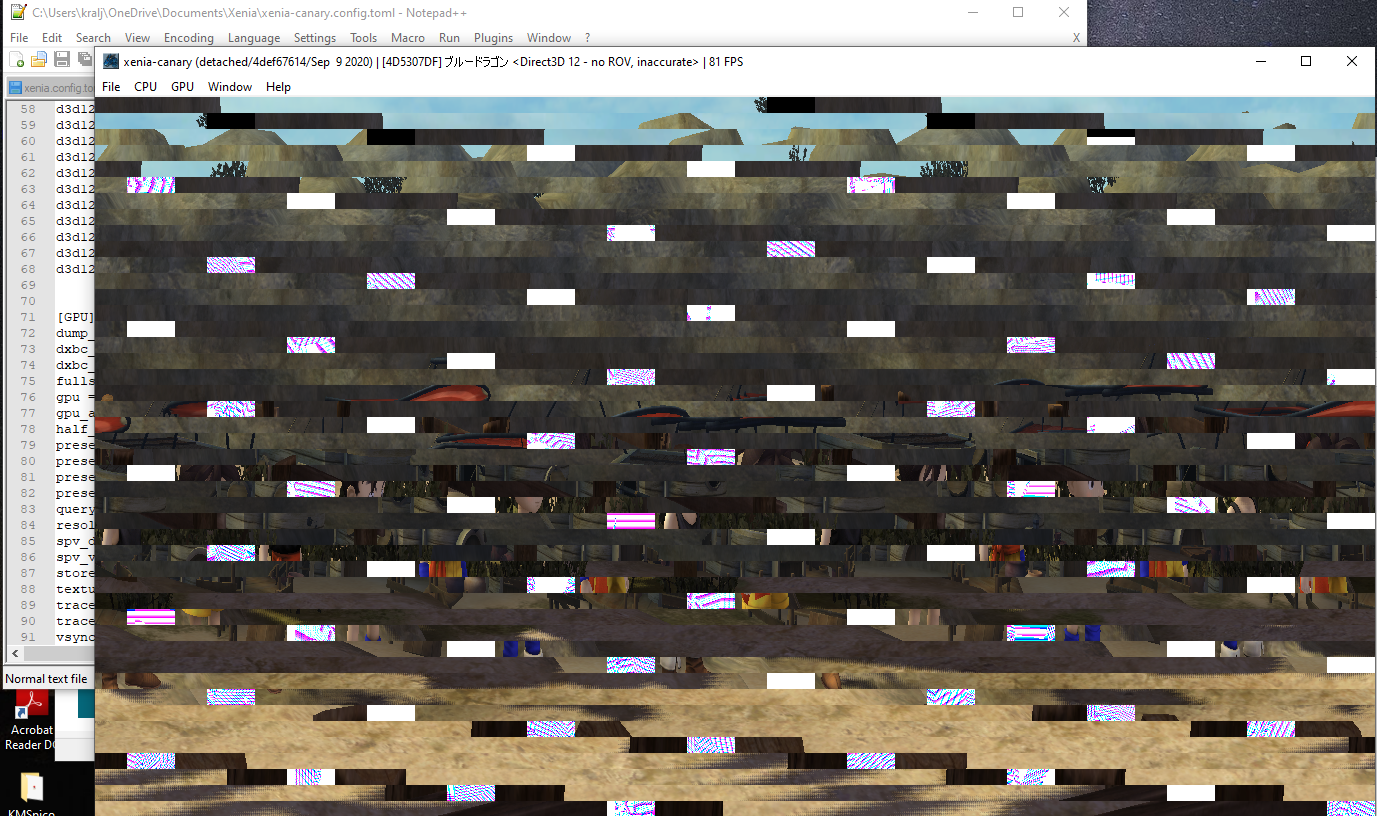1377x816 pixels.
Task: Minimize the Notepad++ window
Action: tap(972, 12)
